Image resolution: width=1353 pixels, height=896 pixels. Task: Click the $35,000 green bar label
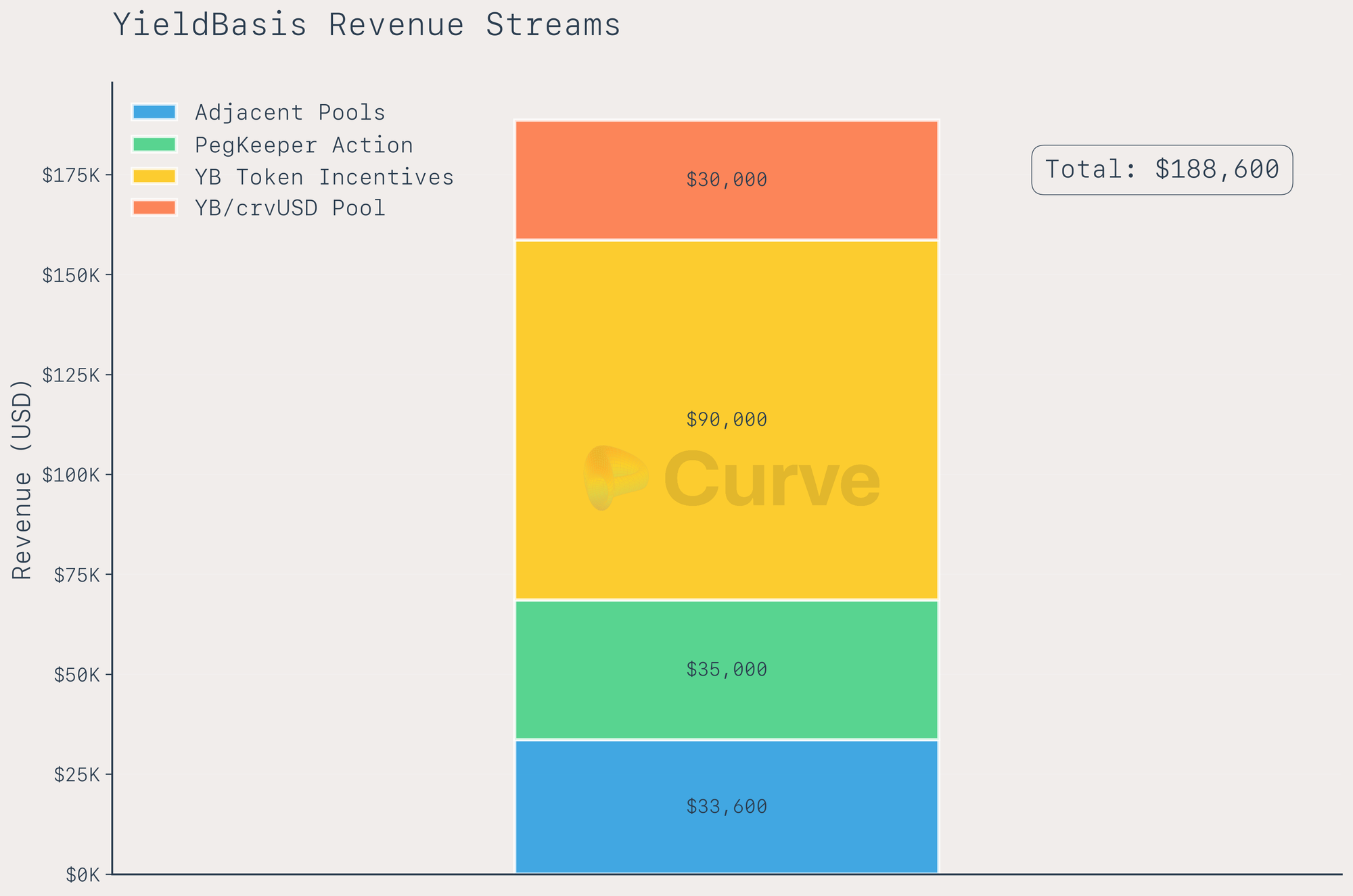click(727, 670)
